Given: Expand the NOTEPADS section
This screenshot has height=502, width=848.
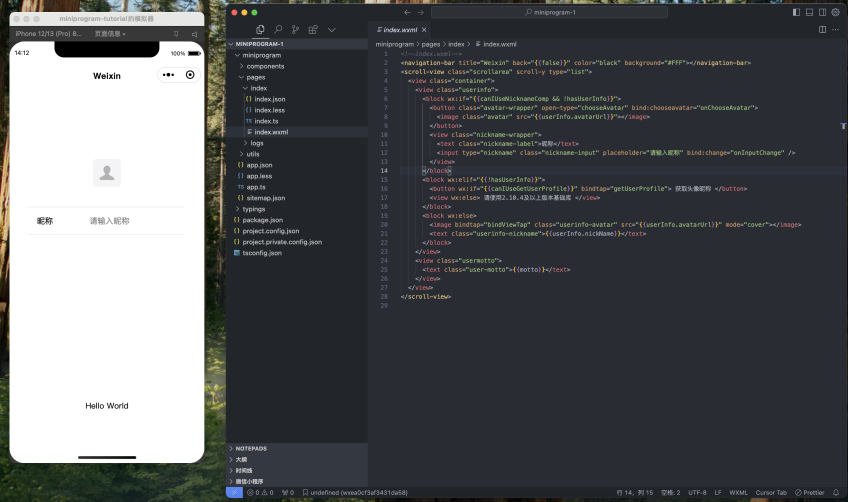Looking at the screenshot, I should [x=251, y=448].
